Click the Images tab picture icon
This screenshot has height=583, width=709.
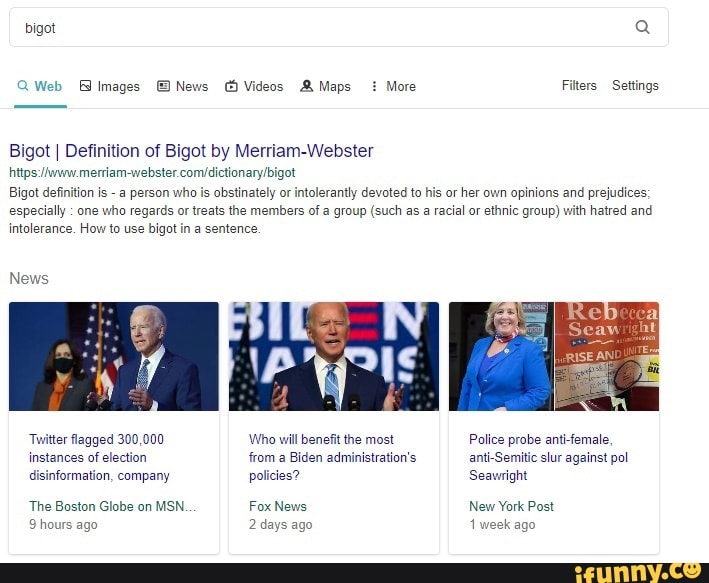click(x=85, y=85)
